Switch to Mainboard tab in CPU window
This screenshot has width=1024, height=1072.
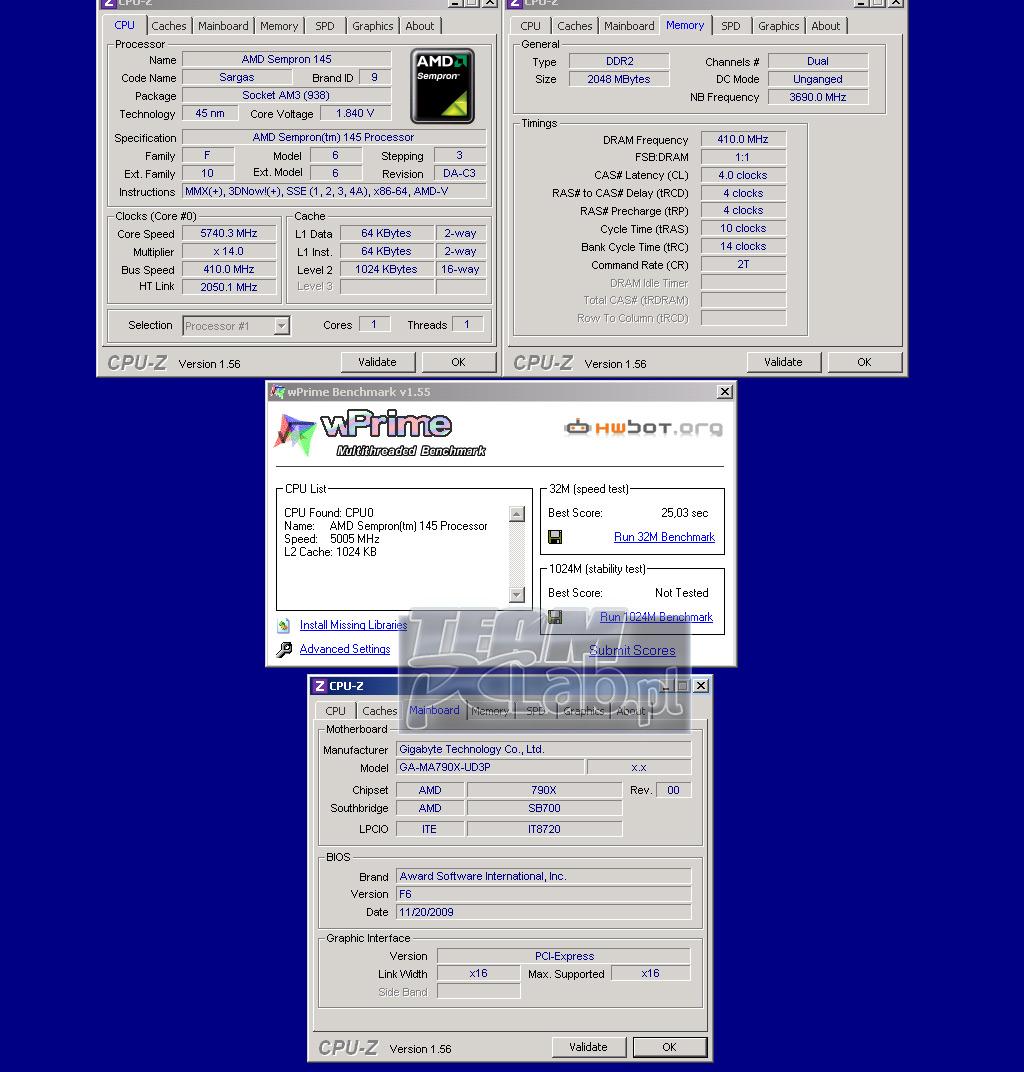(223, 26)
